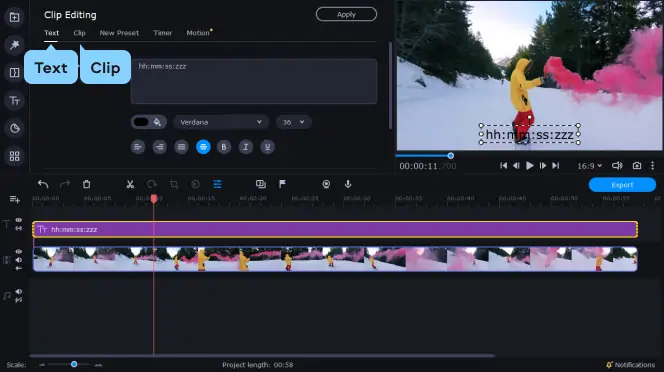Screen dimensions: 664x372
Task: Switch to the Text tab
Action: click(x=51, y=33)
